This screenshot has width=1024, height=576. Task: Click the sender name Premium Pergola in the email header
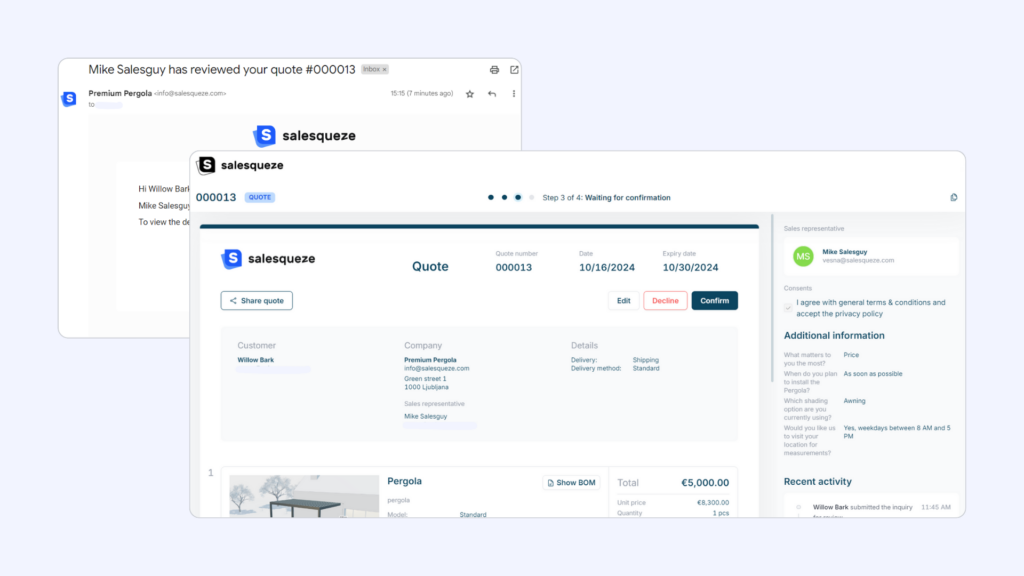point(120,93)
